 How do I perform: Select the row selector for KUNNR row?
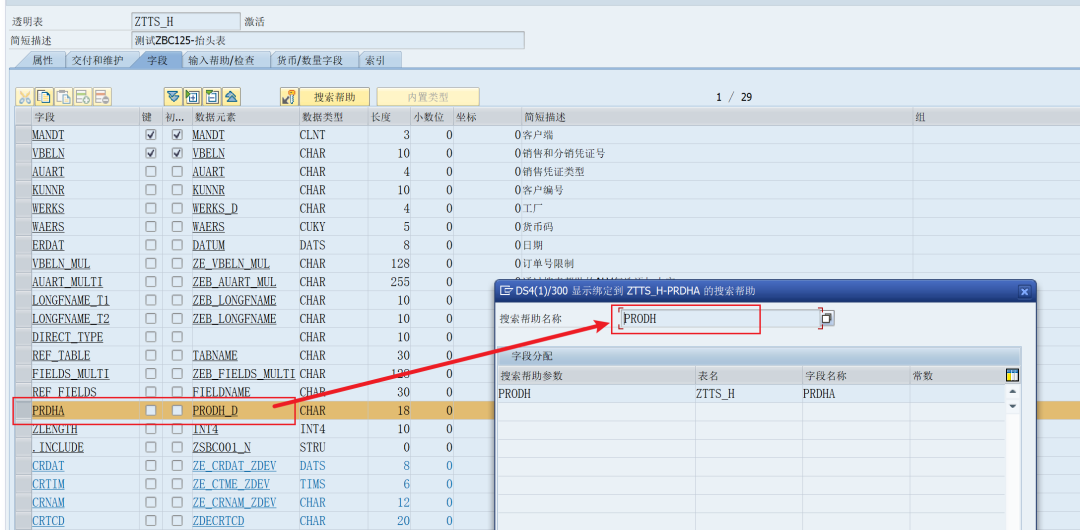(23, 190)
